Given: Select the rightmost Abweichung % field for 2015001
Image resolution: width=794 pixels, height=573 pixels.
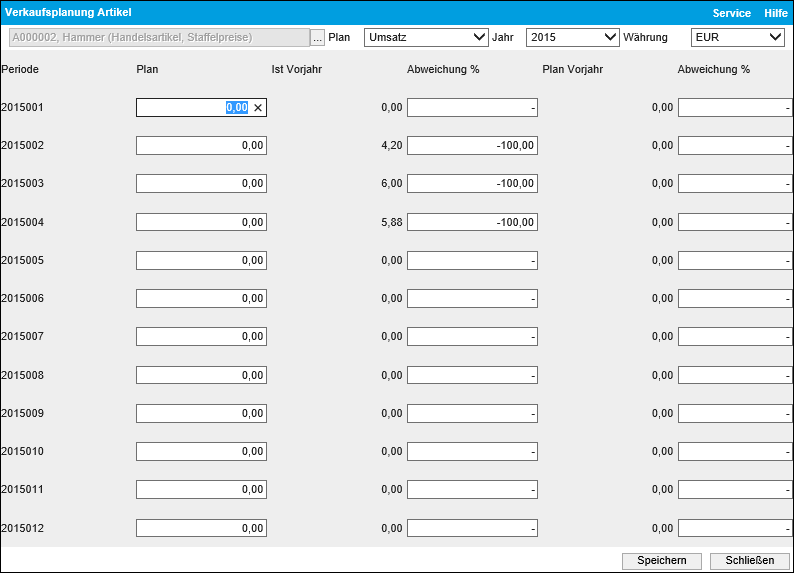Looking at the screenshot, I should pos(735,108).
